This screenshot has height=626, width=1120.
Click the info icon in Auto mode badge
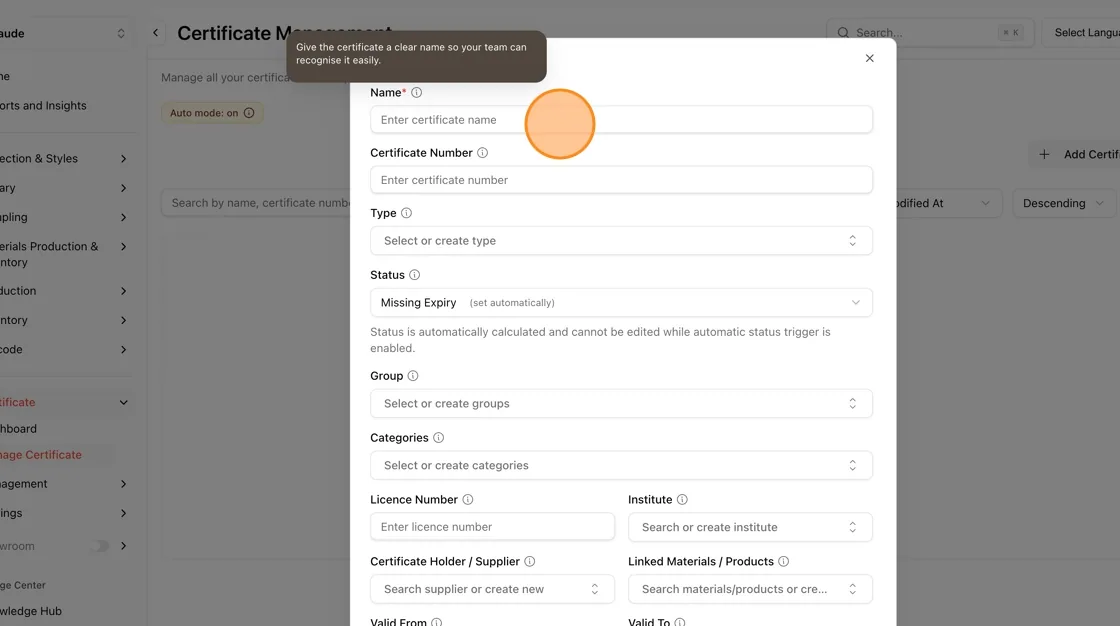click(x=249, y=113)
